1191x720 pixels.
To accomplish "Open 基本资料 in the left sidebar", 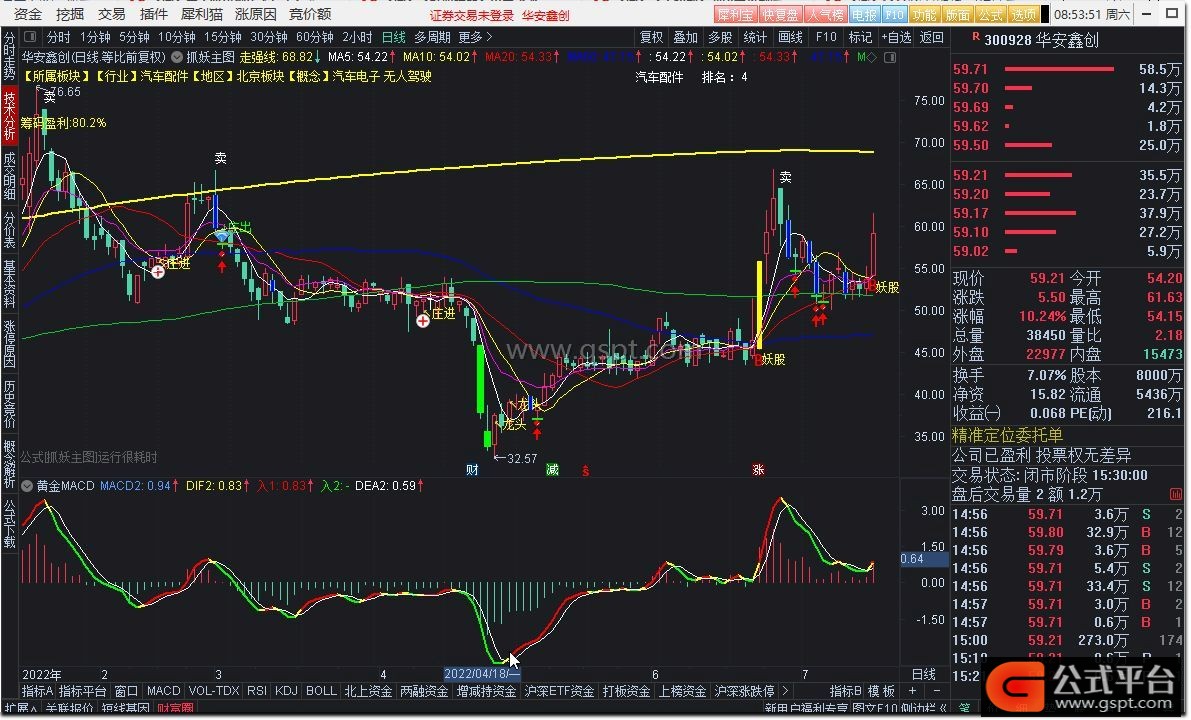I will [x=9, y=284].
